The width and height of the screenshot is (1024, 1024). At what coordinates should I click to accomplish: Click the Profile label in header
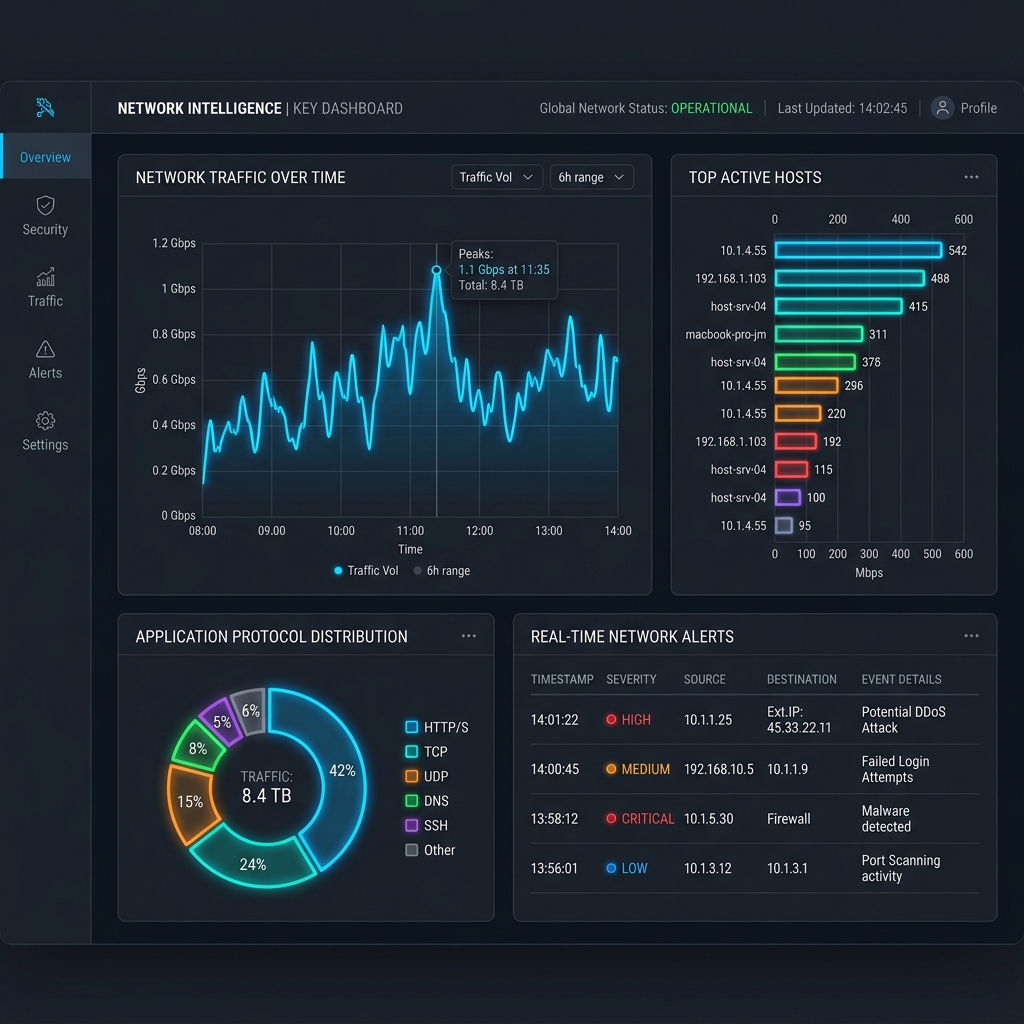point(978,108)
